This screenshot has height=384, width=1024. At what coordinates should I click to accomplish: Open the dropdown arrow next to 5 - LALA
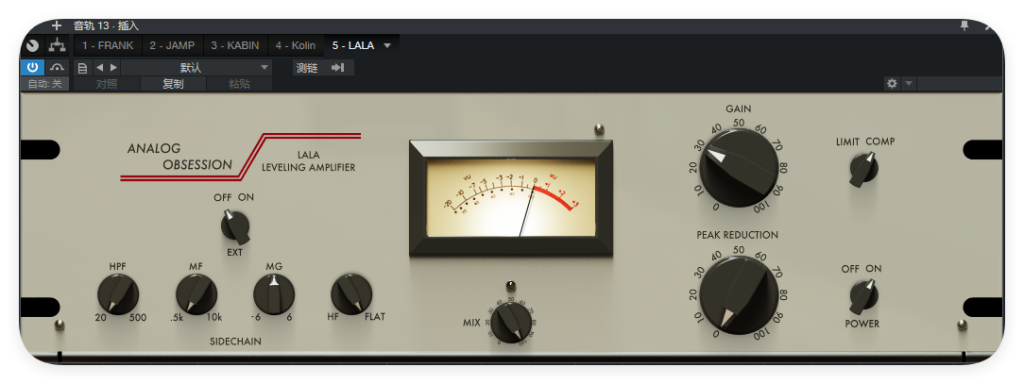(x=387, y=46)
